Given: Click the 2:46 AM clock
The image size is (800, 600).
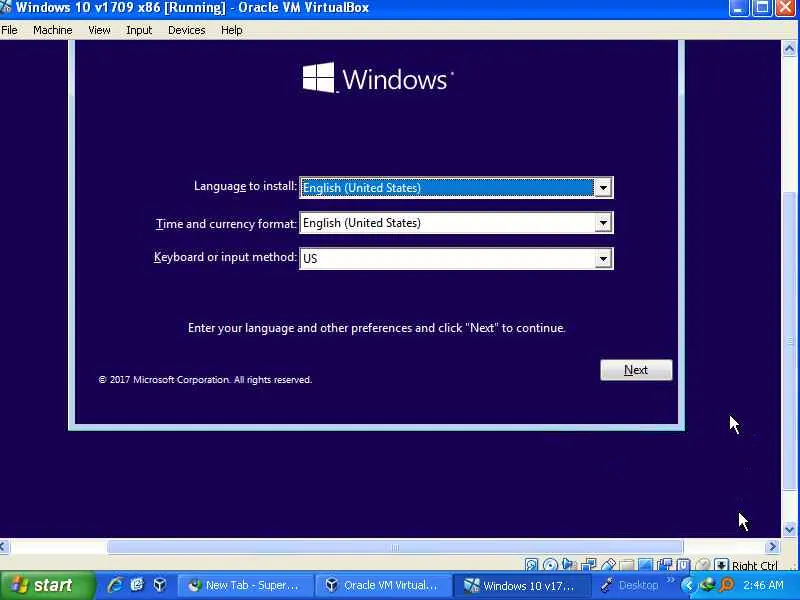Looking at the screenshot, I should pos(763,585).
